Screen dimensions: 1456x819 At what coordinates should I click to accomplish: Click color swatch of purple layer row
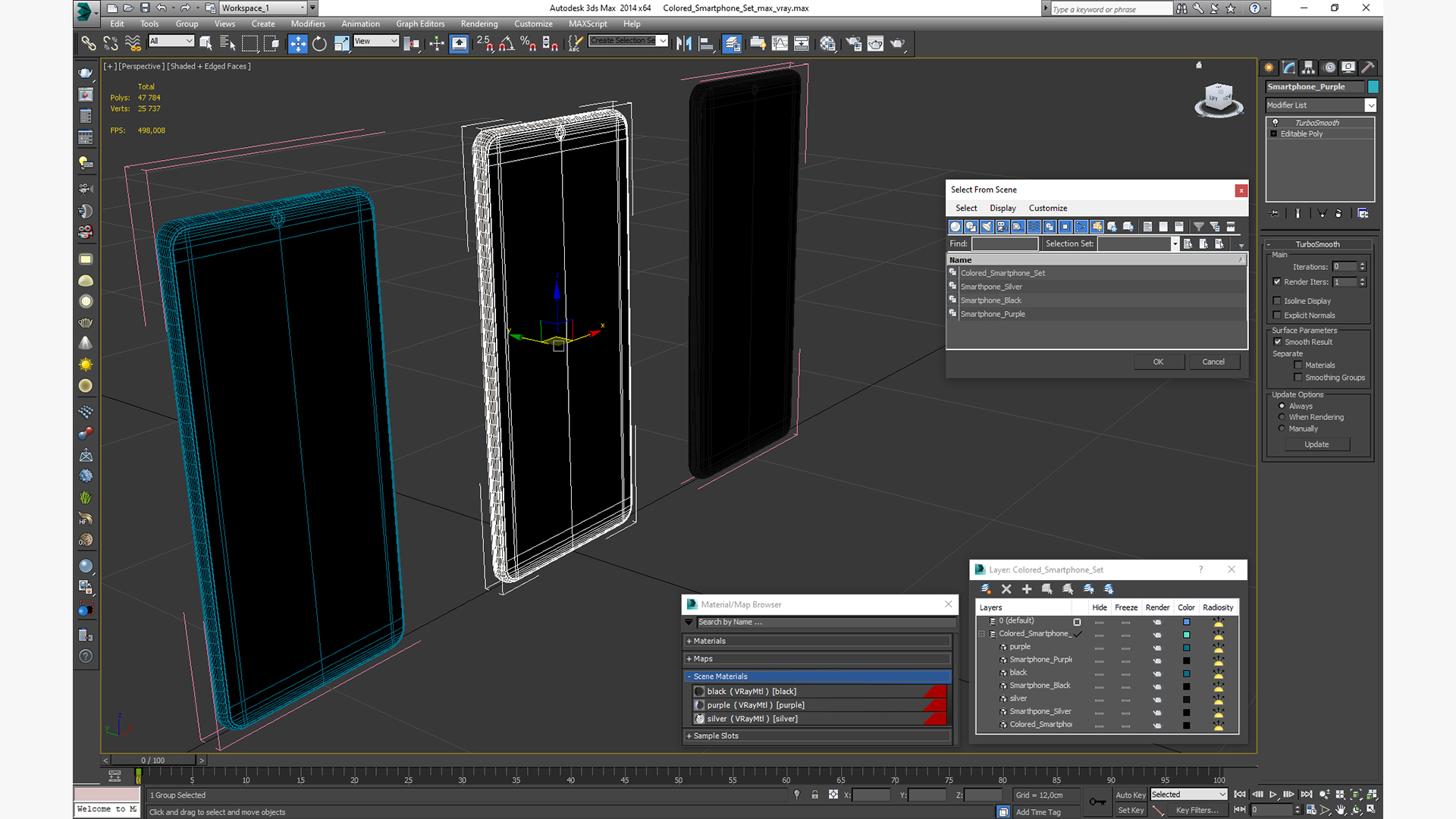point(1187,648)
